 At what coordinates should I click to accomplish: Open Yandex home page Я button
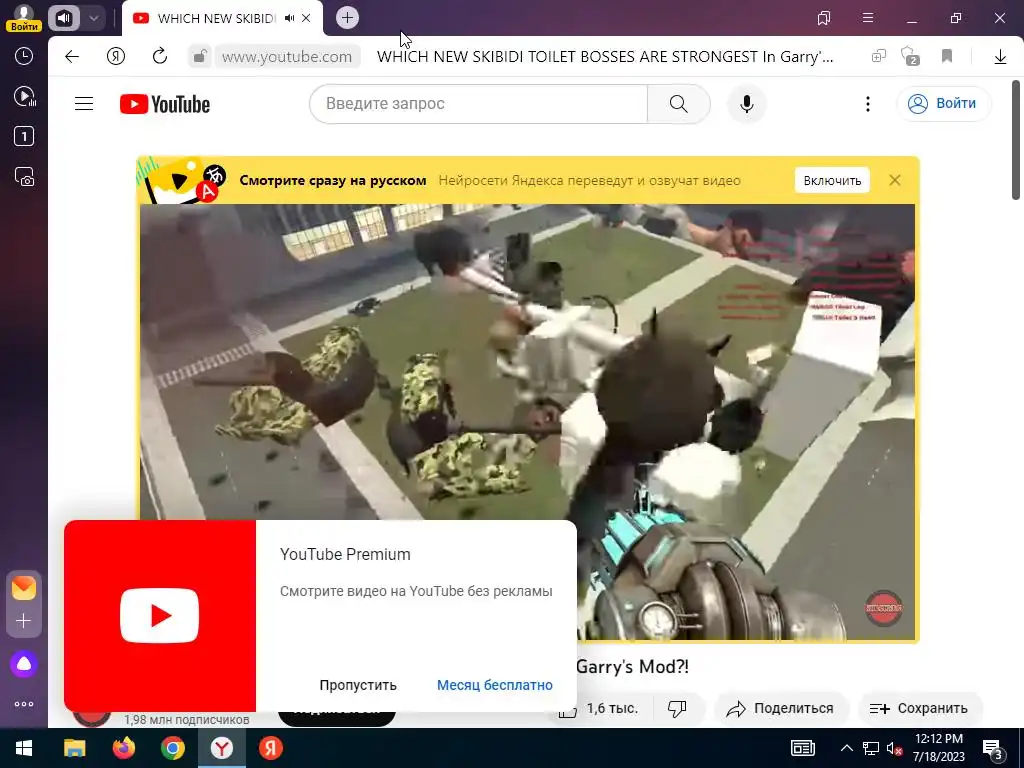(116, 57)
